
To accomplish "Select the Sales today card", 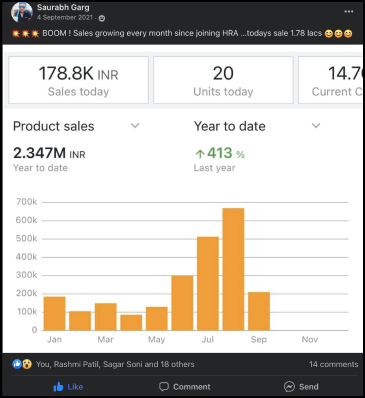I will (x=78, y=80).
